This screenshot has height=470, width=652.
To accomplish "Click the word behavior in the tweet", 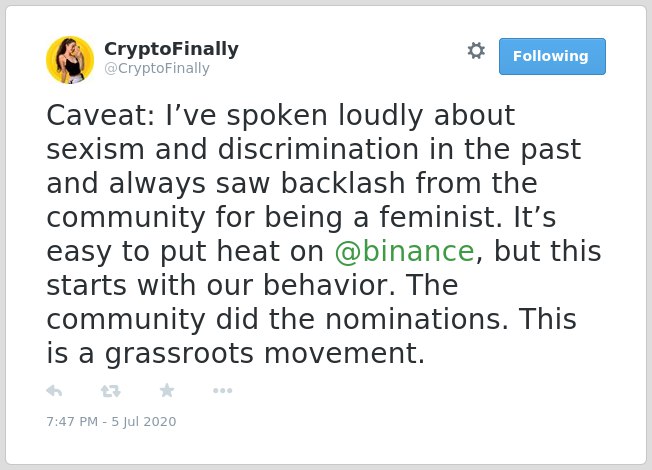I will coord(329,285).
